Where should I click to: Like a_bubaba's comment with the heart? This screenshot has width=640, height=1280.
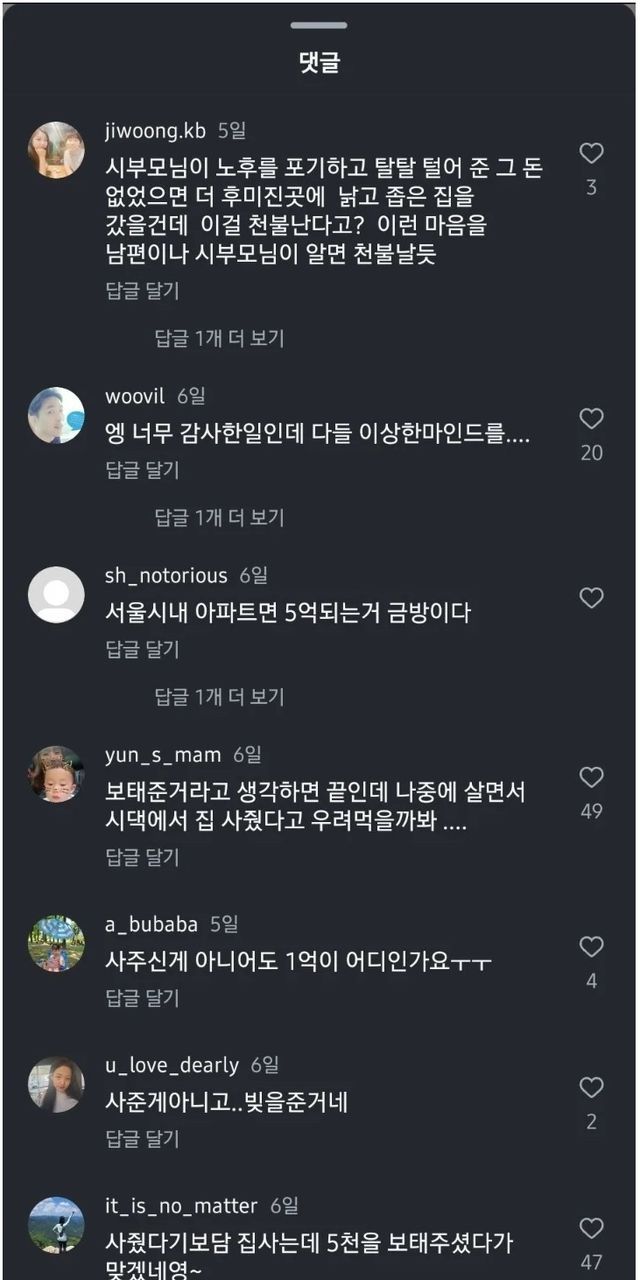pyautogui.click(x=592, y=946)
